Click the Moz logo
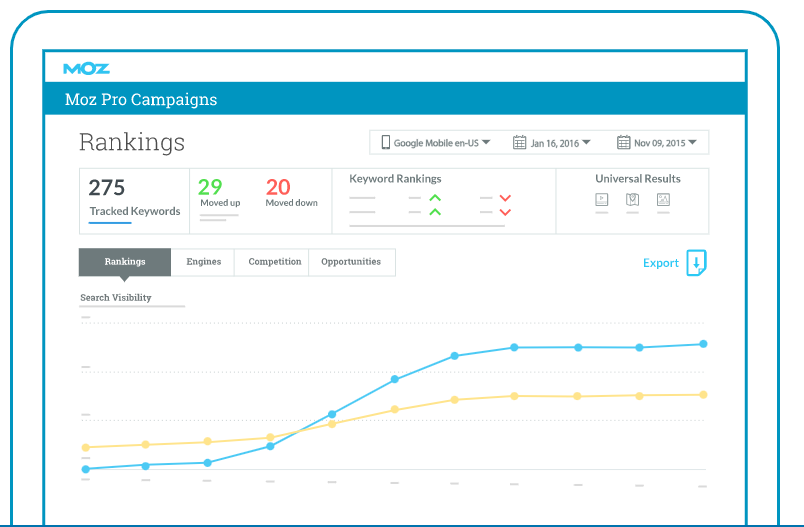The width and height of the screenshot is (804, 527). (x=86, y=69)
